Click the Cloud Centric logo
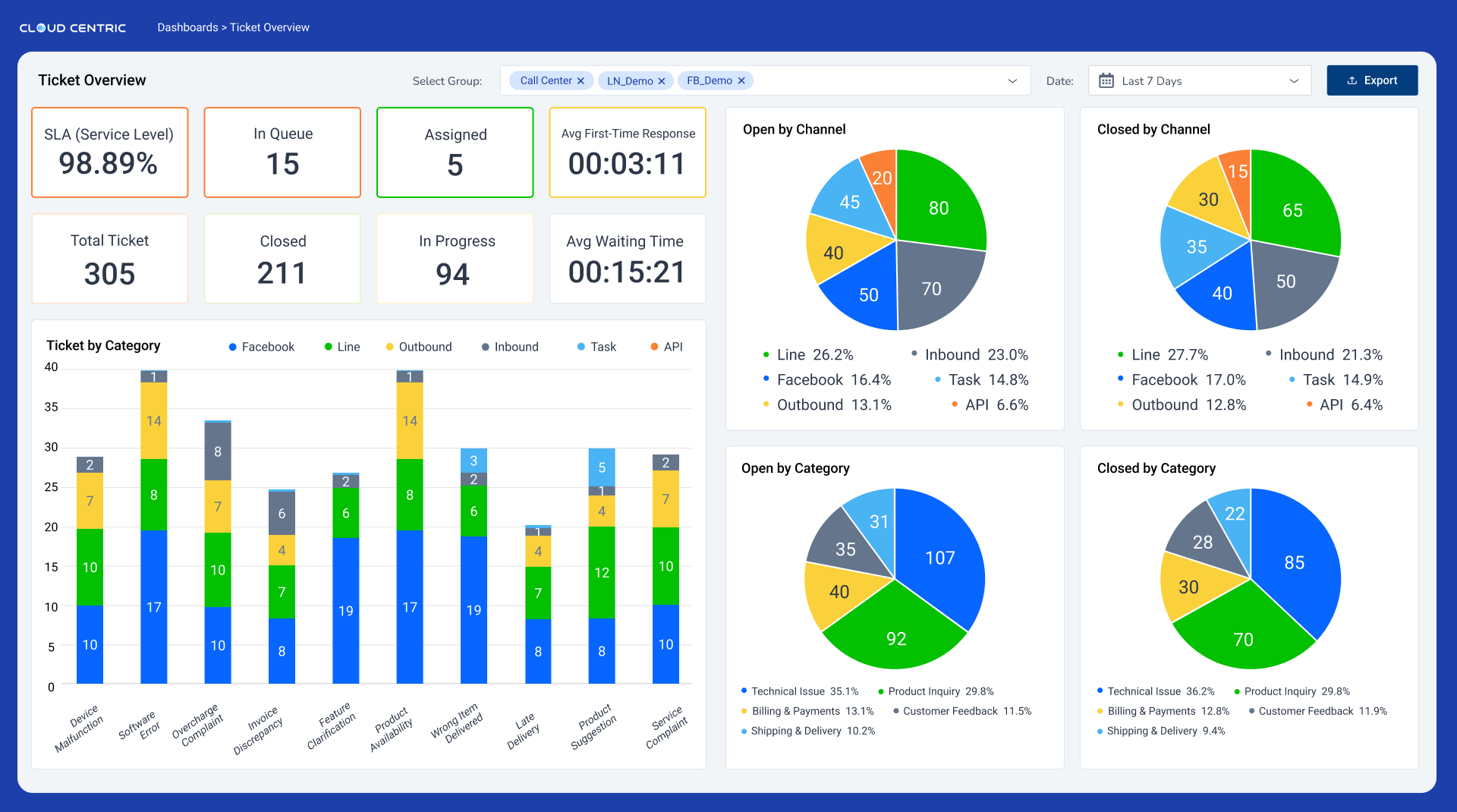This screenshot has width=1457, height=812. click(73, 28)
